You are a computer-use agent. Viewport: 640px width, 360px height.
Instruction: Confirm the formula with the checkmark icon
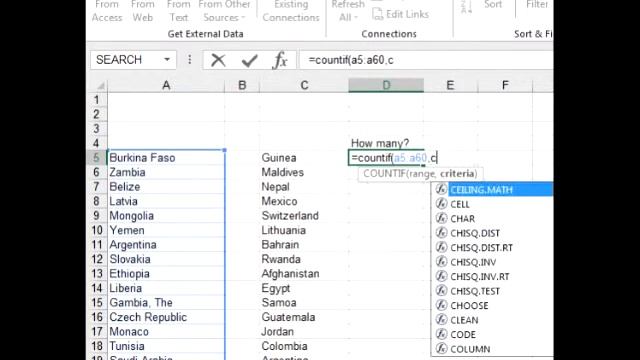tap(249, 60)
